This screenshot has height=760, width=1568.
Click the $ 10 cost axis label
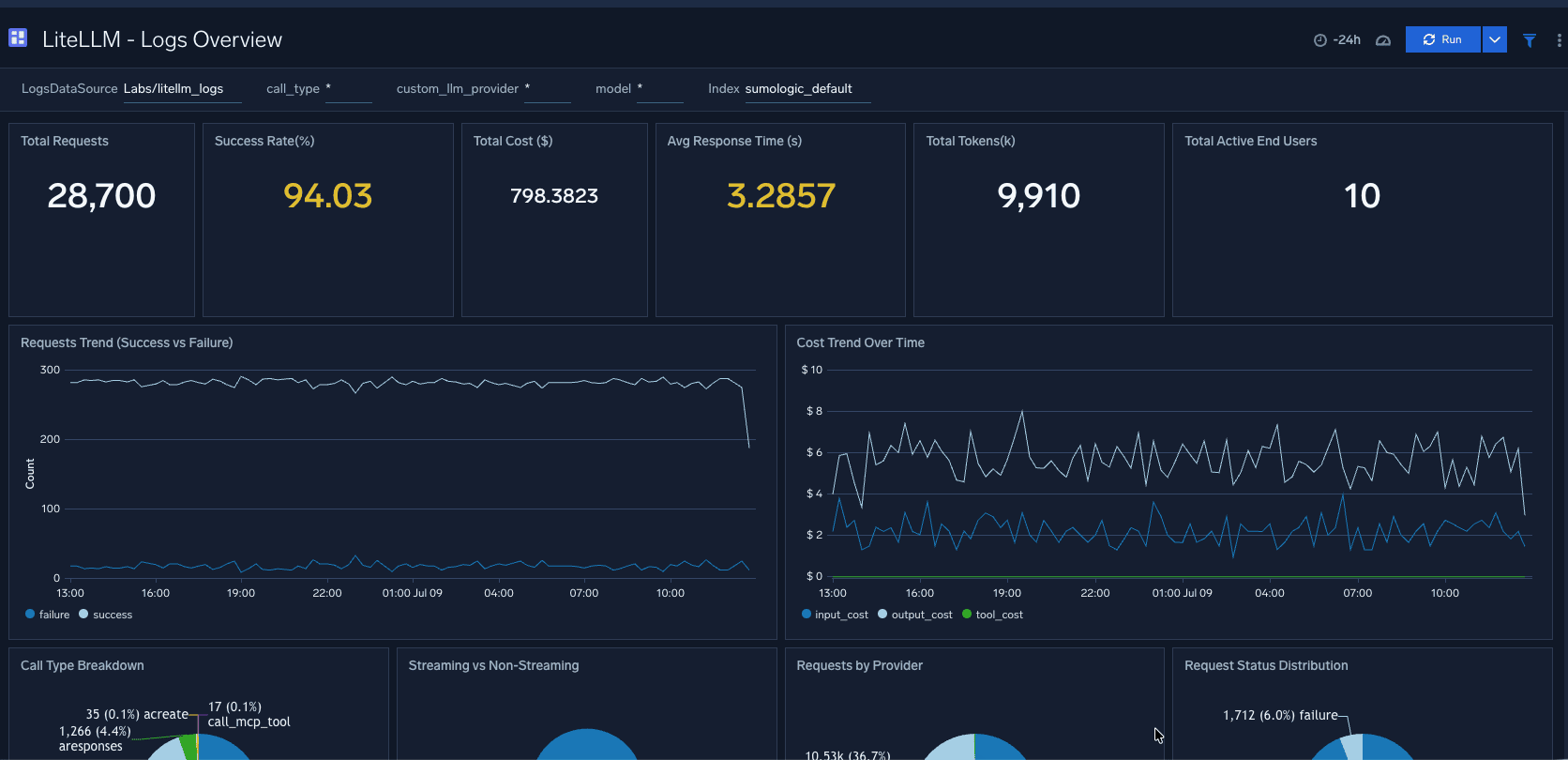point(811,370)
